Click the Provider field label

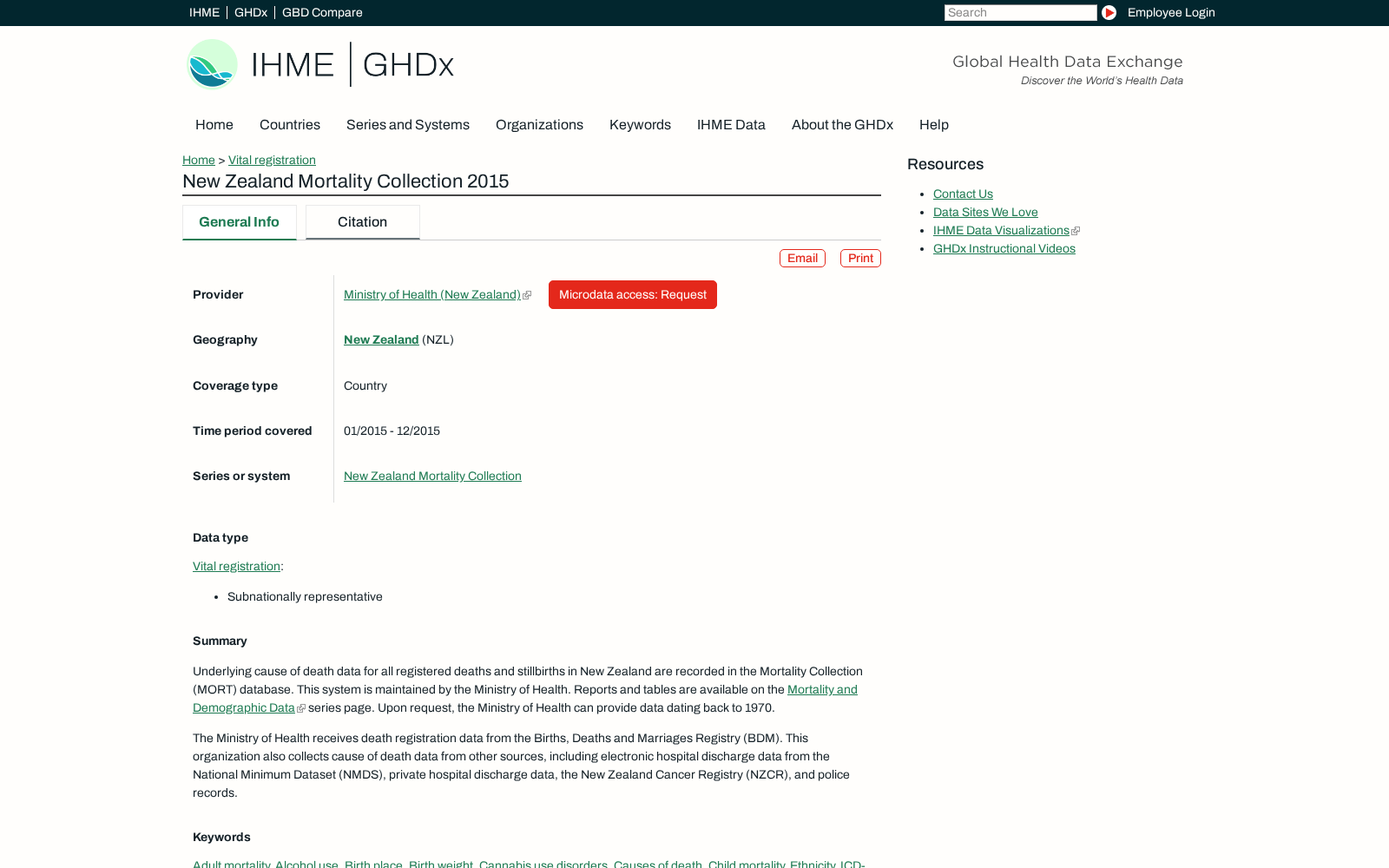[x=218, y=294]
